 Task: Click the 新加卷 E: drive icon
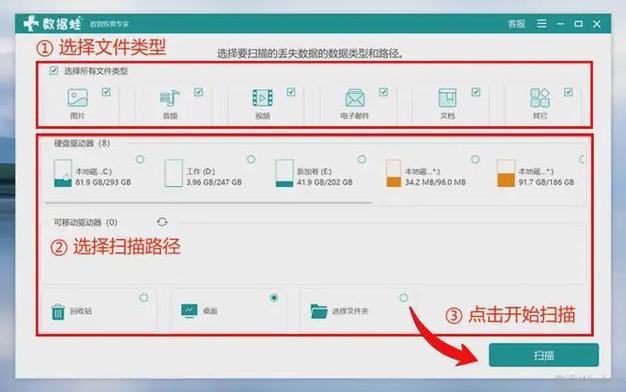(x=284, y=173)
